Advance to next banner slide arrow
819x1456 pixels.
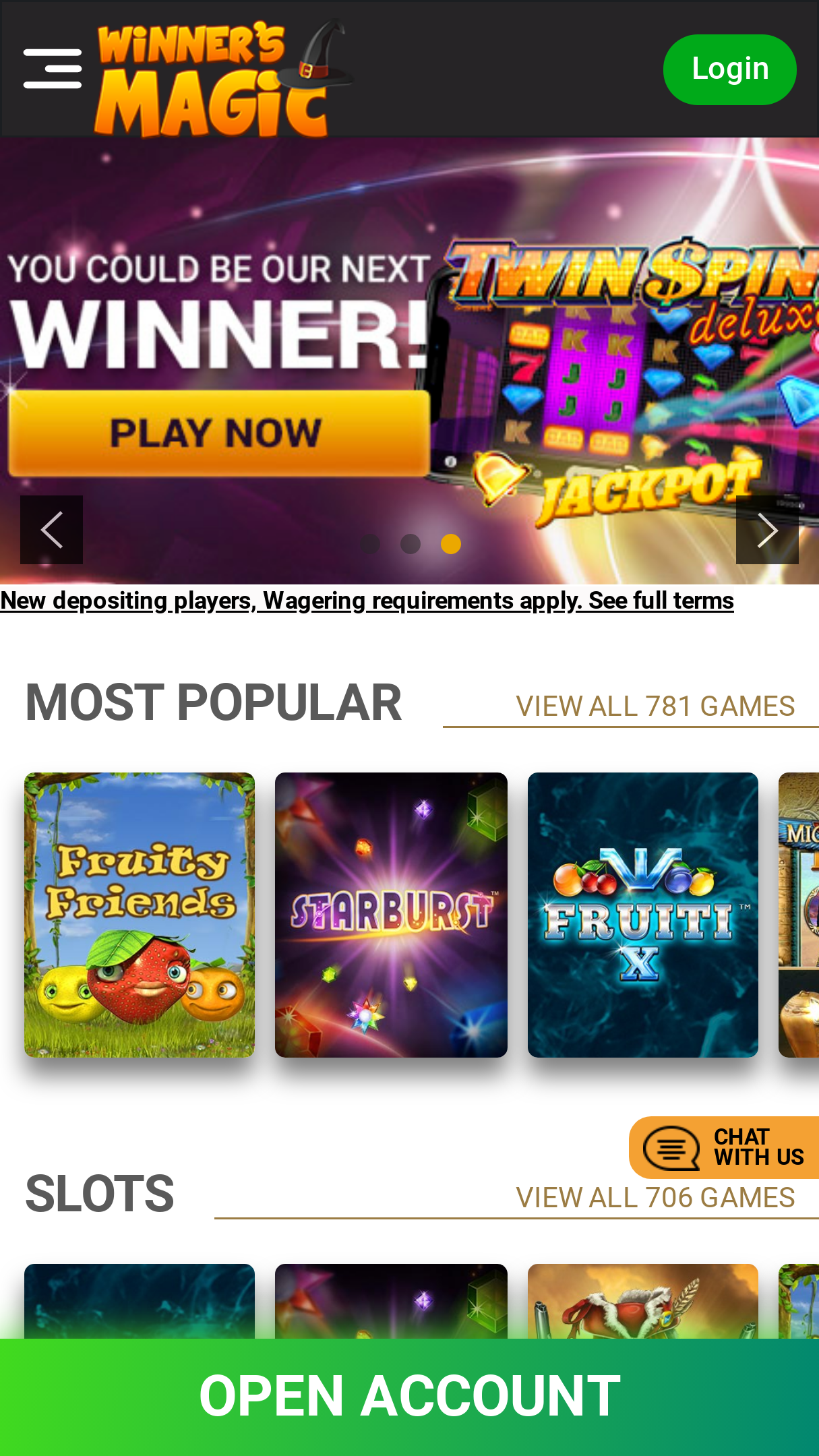[x=767, y=530]
